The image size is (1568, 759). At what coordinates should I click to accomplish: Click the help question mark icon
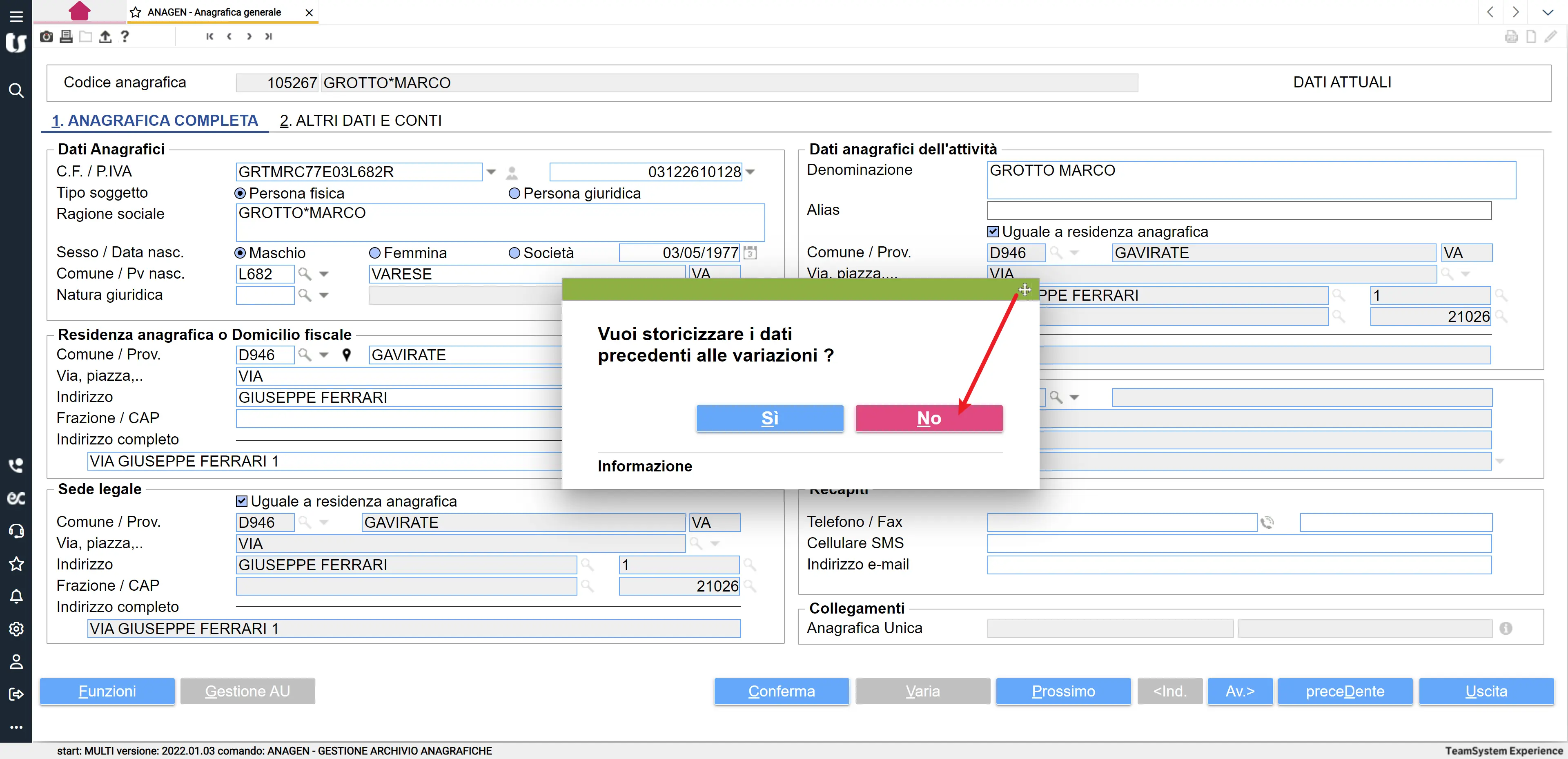point(125,36)
